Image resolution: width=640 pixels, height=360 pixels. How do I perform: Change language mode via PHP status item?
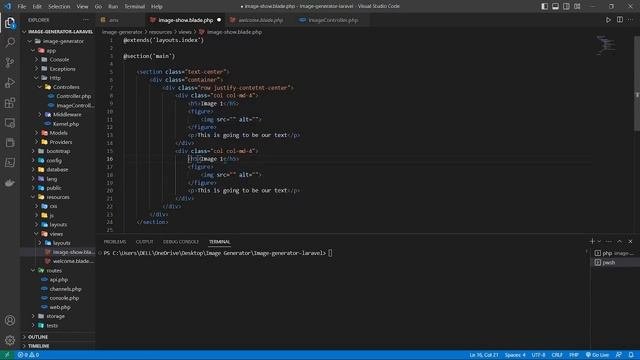574,355
